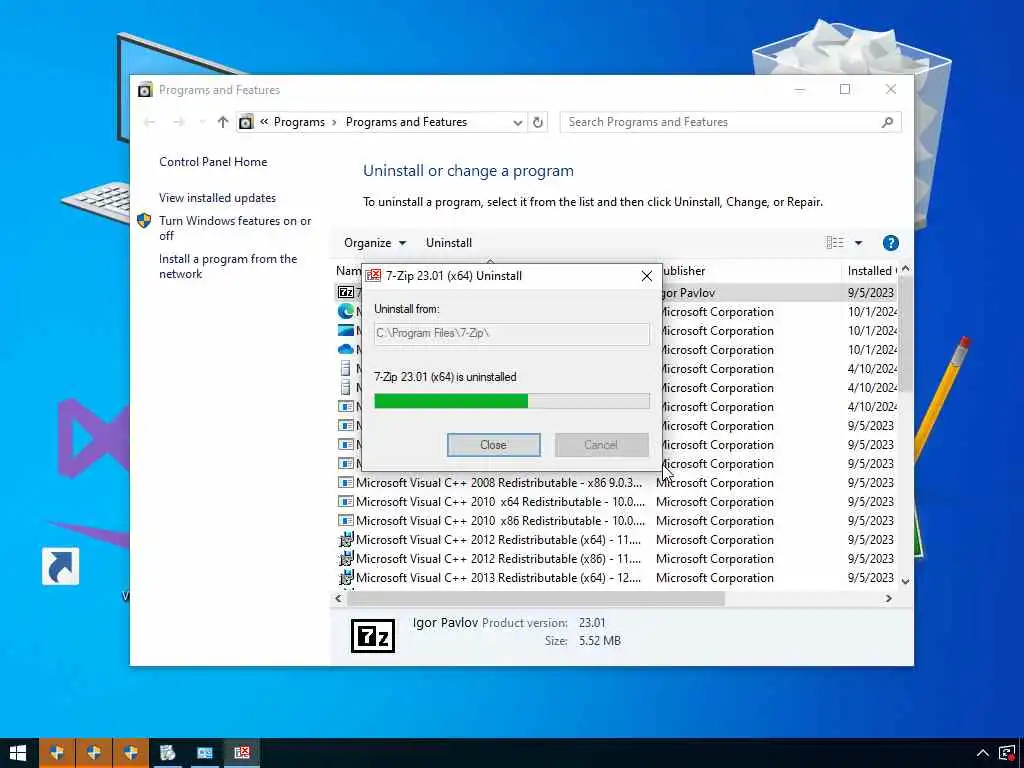
Task: Select Microsoft Visual C++ 2008 Redistributable - x86 9.0.3
Action: click(x=499, y=483)
